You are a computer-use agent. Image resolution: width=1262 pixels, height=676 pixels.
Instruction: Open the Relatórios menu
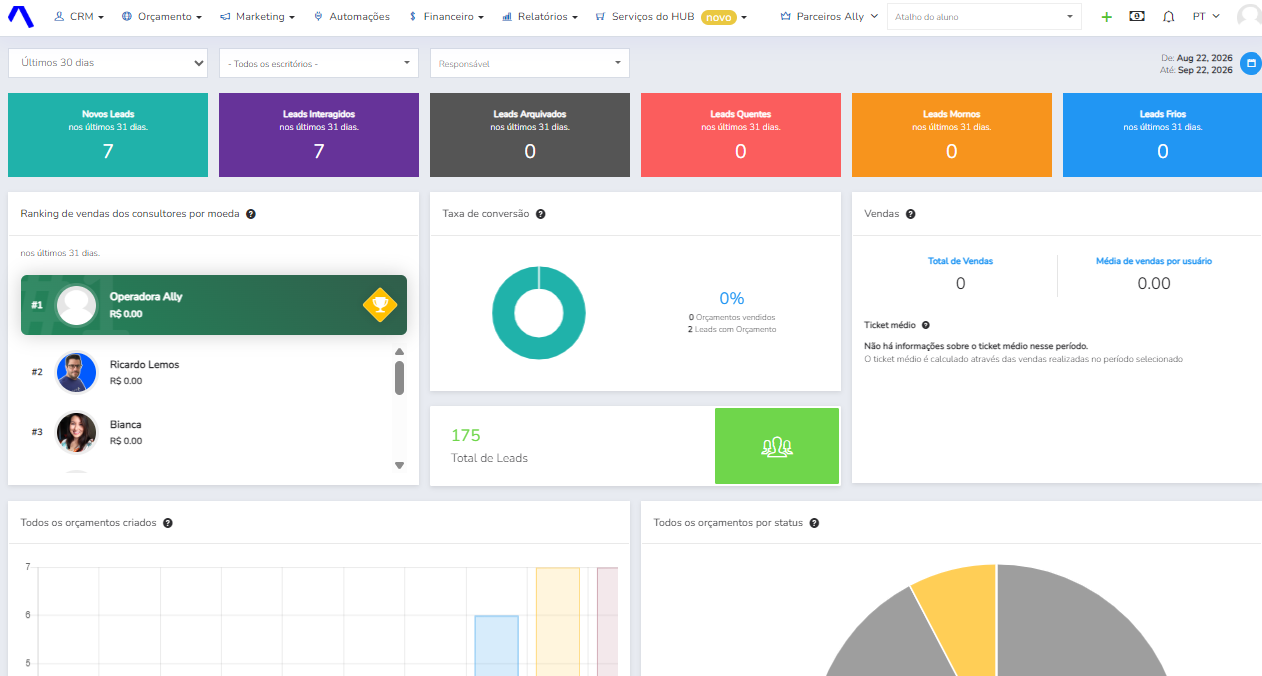tap(539, 17)
